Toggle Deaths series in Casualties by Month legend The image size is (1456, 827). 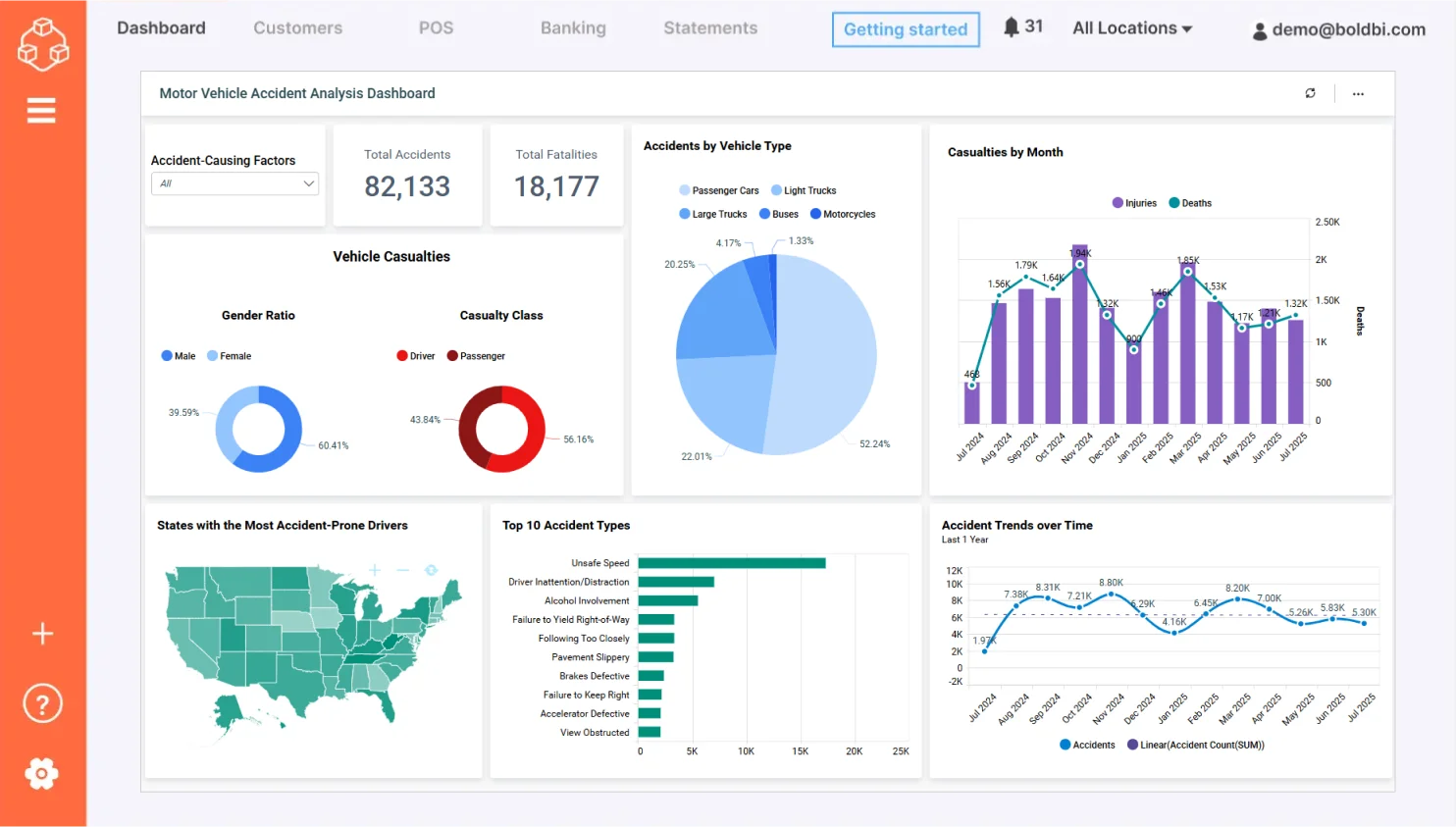click(x=1190, y=202)
